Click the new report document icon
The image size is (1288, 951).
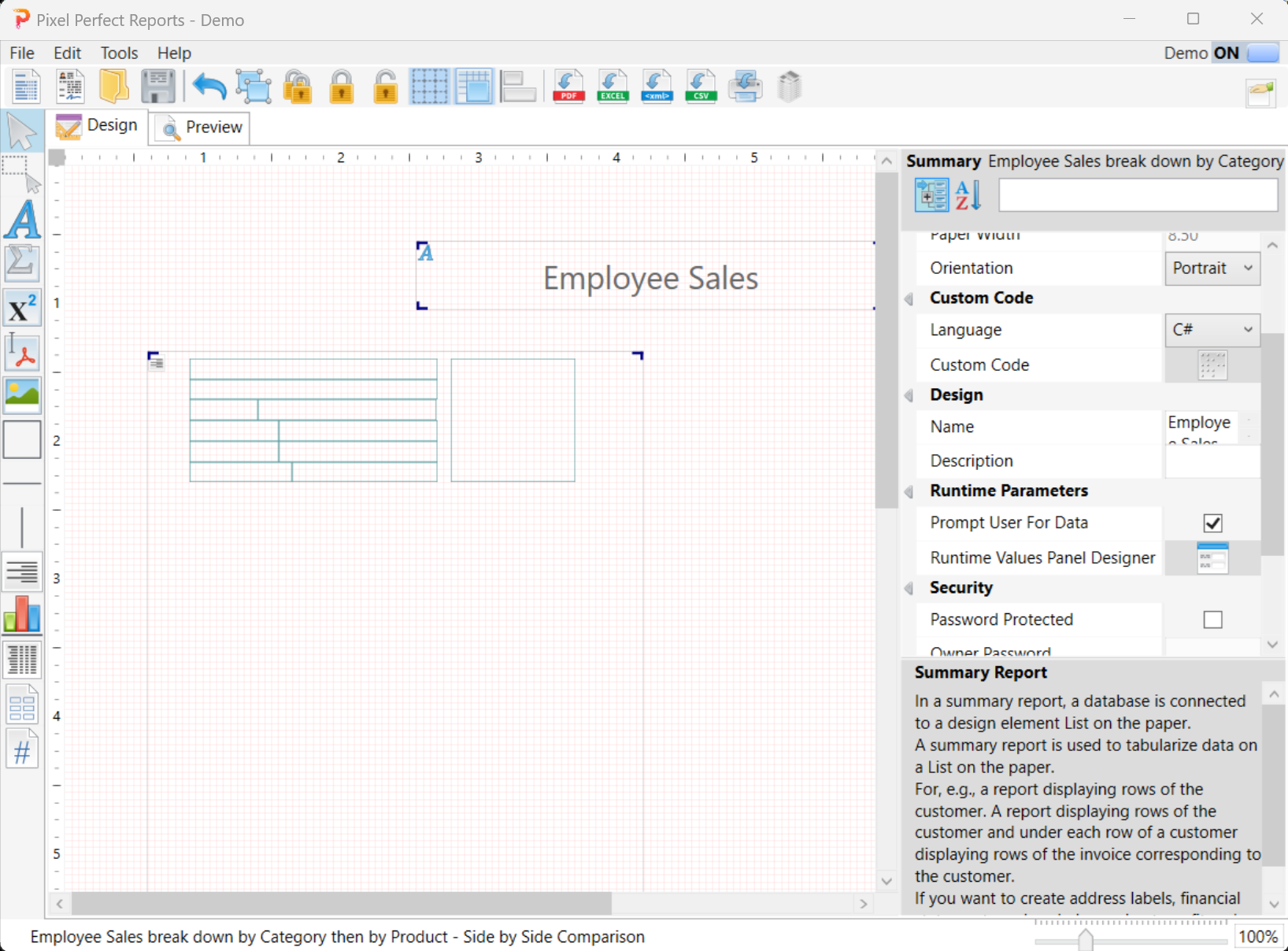coord(25,87)
